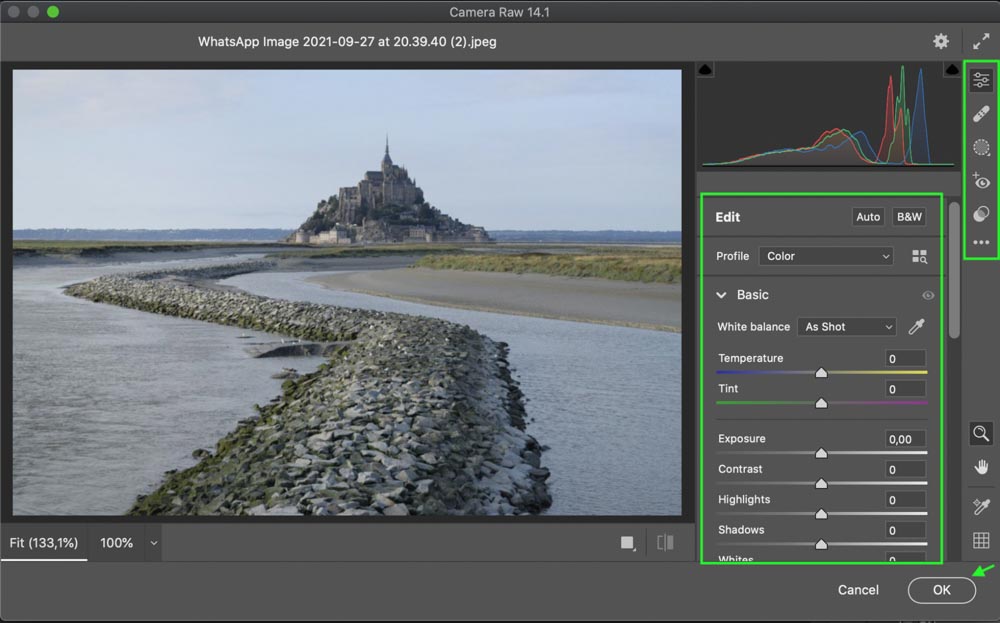Viewport: 1000px width, 623px height.
Task: Collapse the Basic section
Action: [721, 295]
